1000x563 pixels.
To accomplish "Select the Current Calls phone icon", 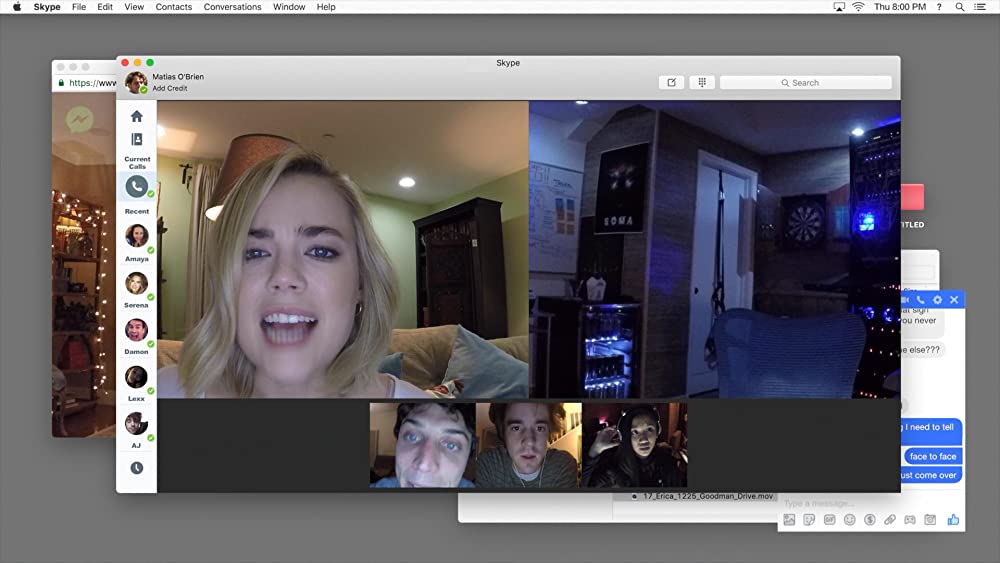I will 136,186.
